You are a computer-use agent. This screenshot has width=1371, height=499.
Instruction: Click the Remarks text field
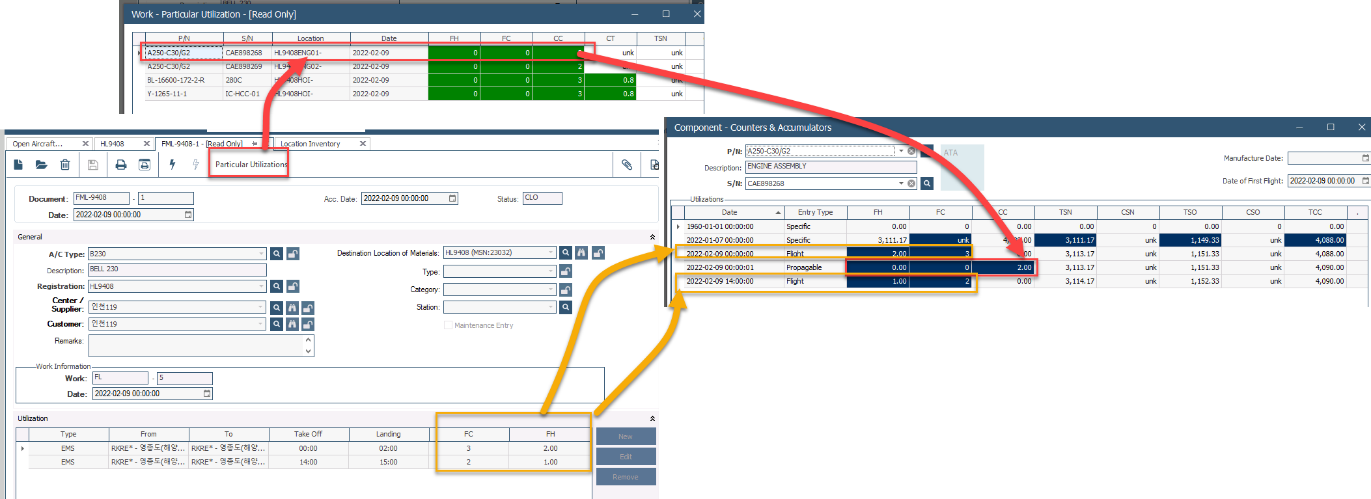click(x=195, y=345)
